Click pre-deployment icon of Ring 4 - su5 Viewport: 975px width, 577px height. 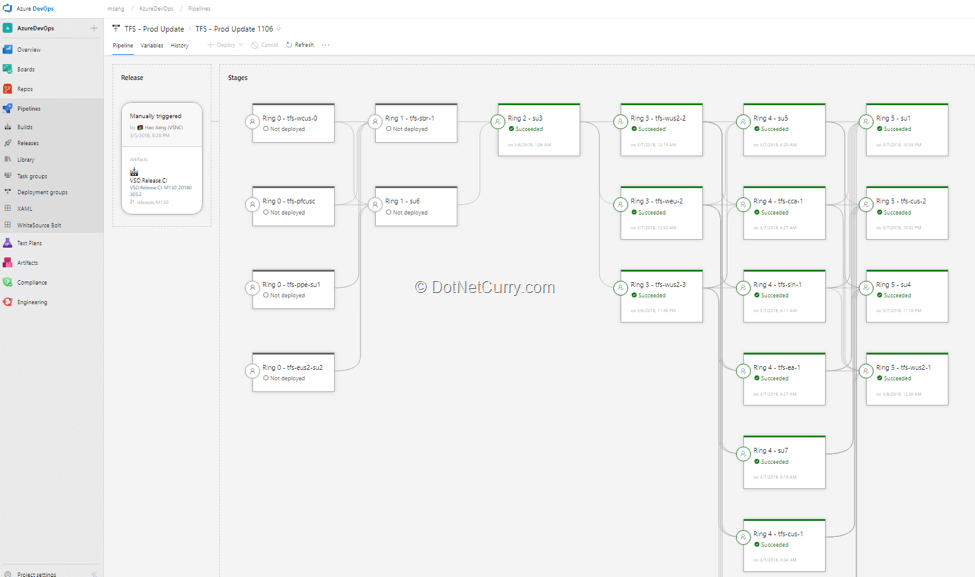pos(743,122)
